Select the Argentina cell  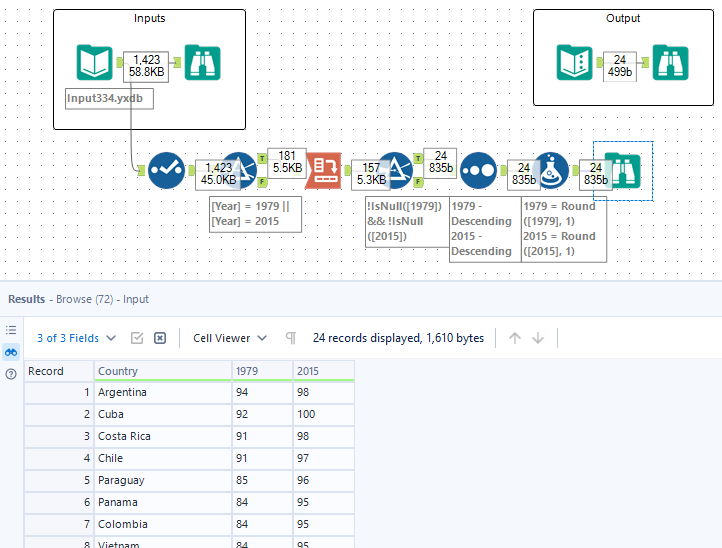point(163,392)
